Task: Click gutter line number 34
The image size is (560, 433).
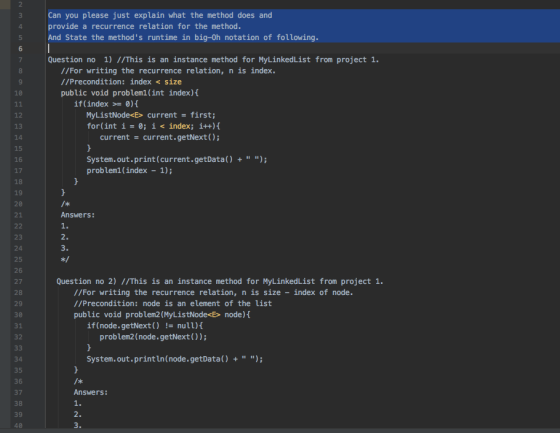Action: (x=18, y=359)
